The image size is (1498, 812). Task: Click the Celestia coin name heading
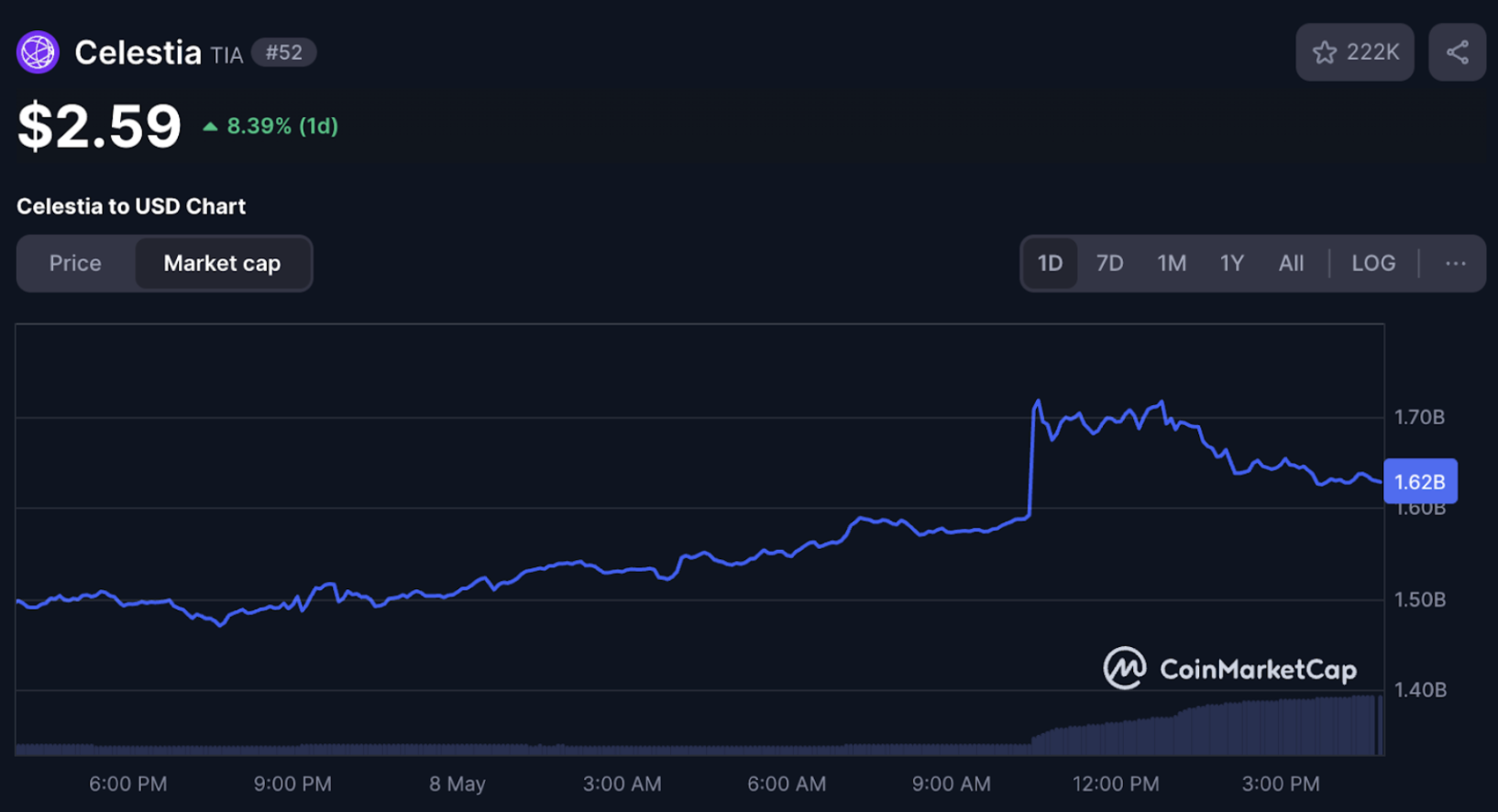pos(138,52)
